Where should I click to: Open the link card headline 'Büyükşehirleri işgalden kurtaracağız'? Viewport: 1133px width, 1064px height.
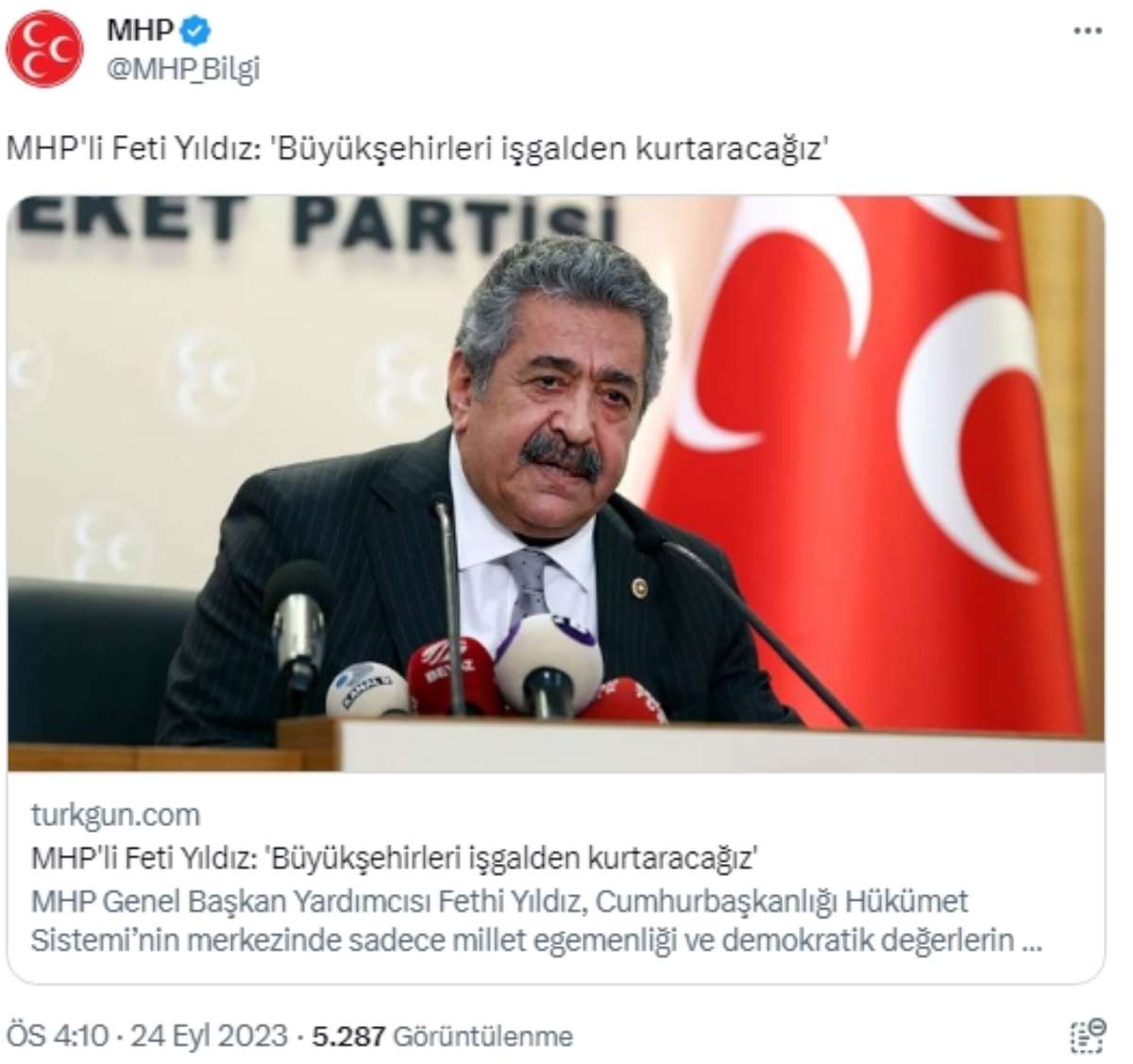395,857
